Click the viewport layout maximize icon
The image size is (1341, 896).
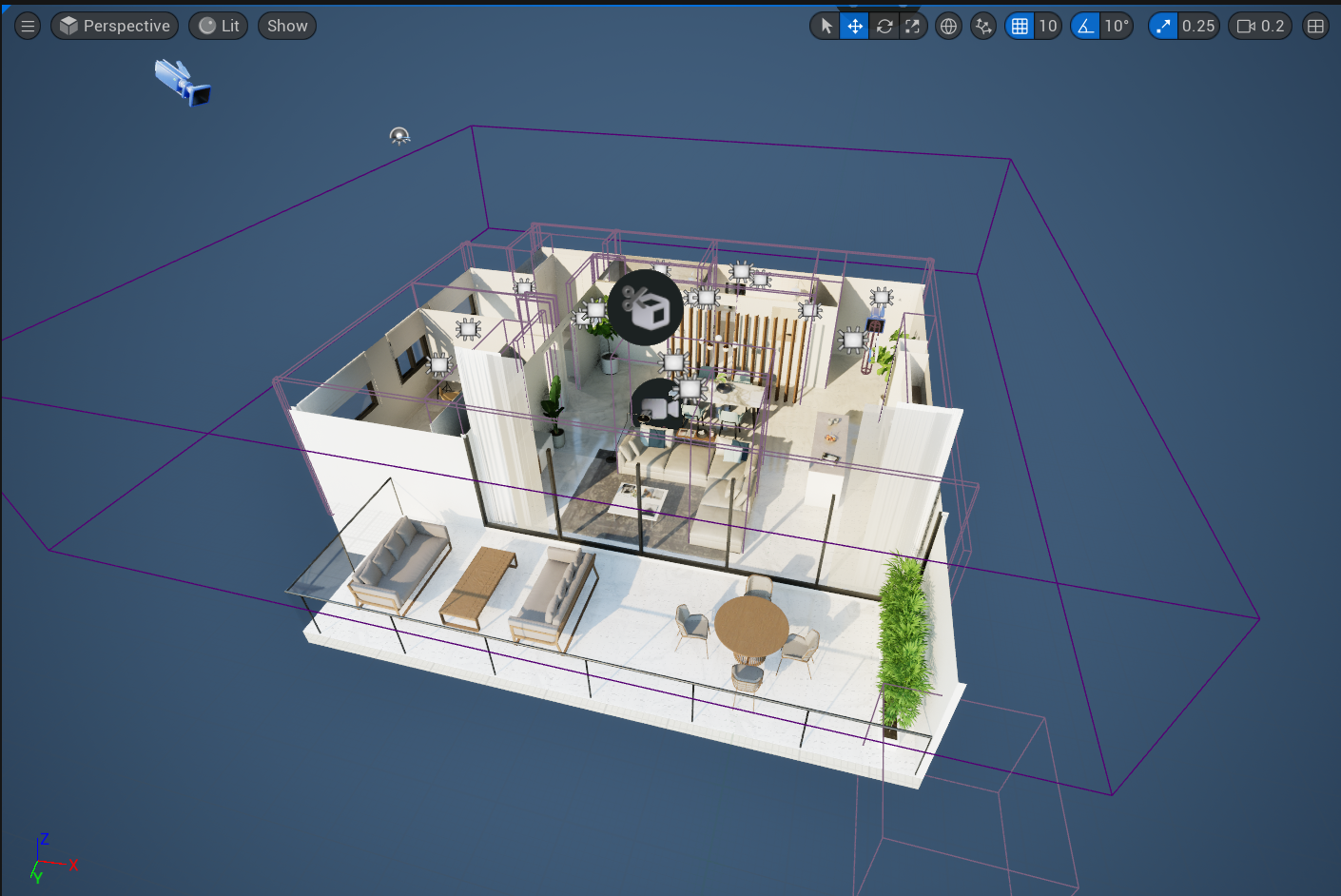click(1315, 26)
